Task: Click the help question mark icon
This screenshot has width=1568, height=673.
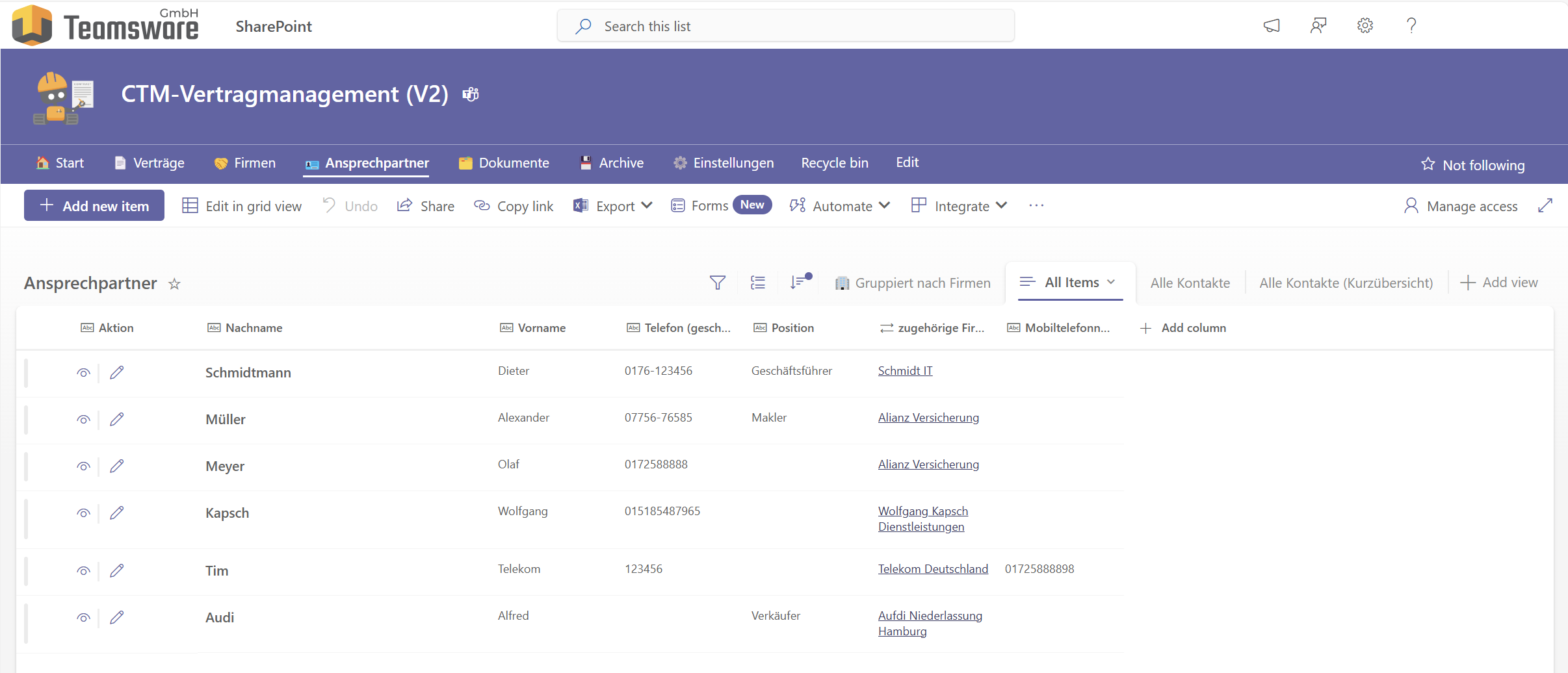Action: (x=1411, y=26)
